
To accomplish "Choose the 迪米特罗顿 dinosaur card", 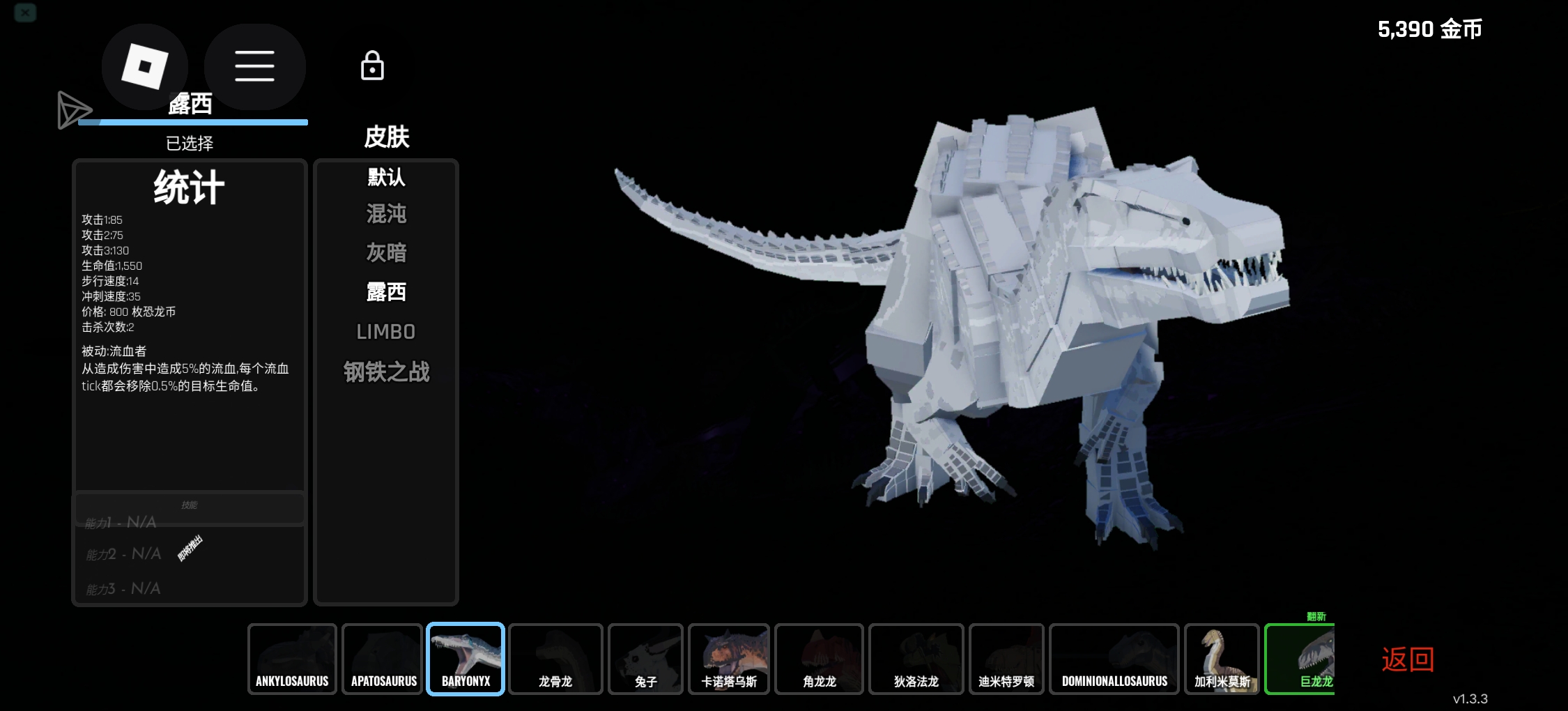I will coord(1006,659).
